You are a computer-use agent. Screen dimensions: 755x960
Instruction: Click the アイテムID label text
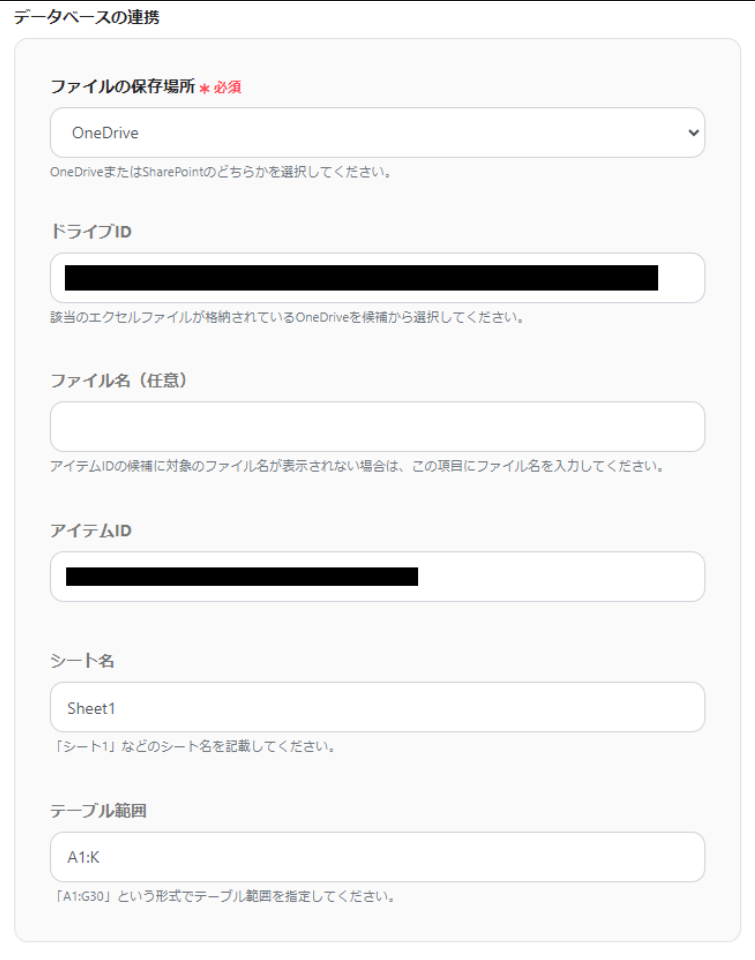tap(91, 530)
